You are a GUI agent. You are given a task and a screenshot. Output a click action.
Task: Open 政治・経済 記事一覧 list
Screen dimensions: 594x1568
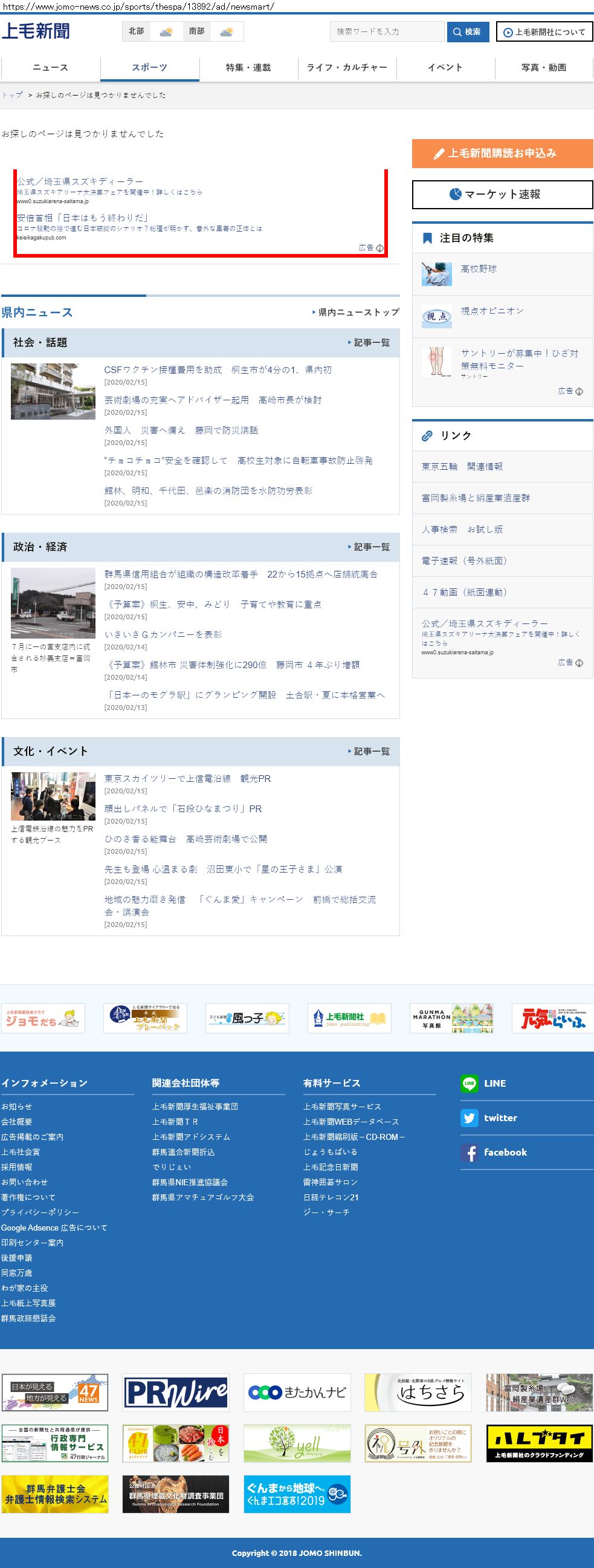click(x=369, y=547)
